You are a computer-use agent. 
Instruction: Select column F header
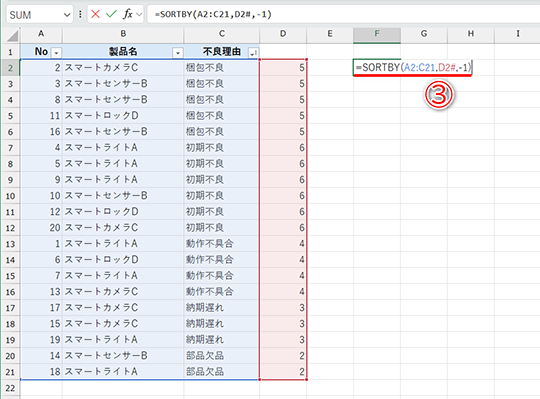(377, 34)
